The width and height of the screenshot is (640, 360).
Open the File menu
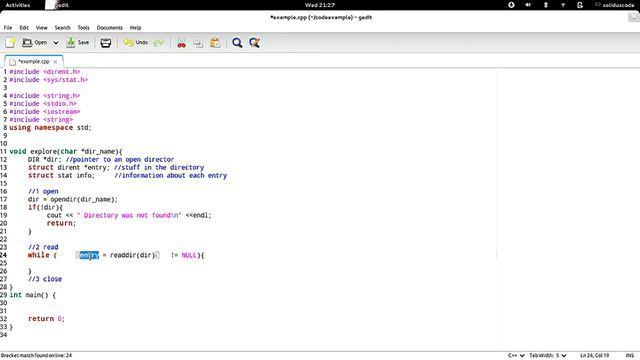8,28
